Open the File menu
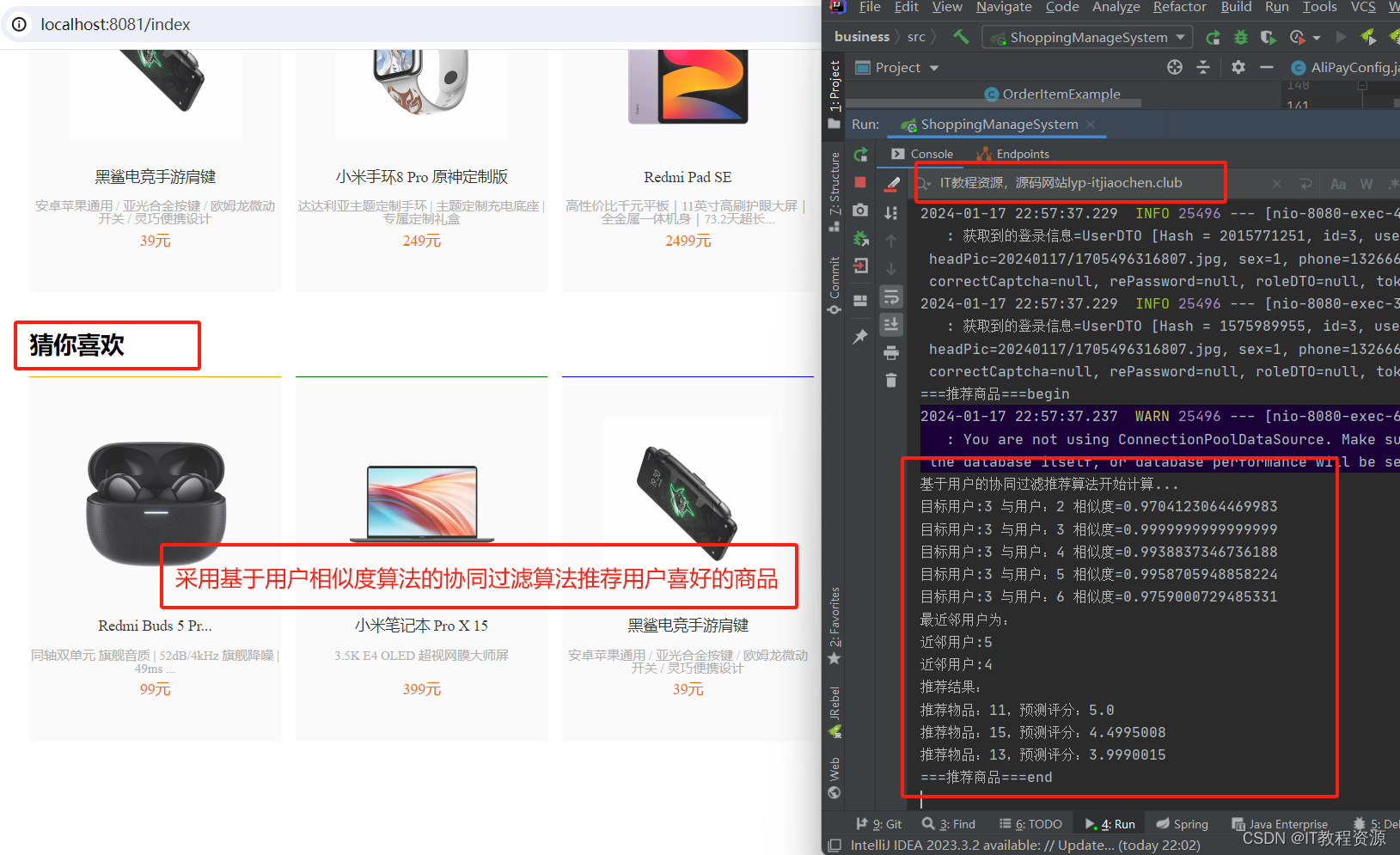This screenshot has height=855, width=1400. pos(870,7)
